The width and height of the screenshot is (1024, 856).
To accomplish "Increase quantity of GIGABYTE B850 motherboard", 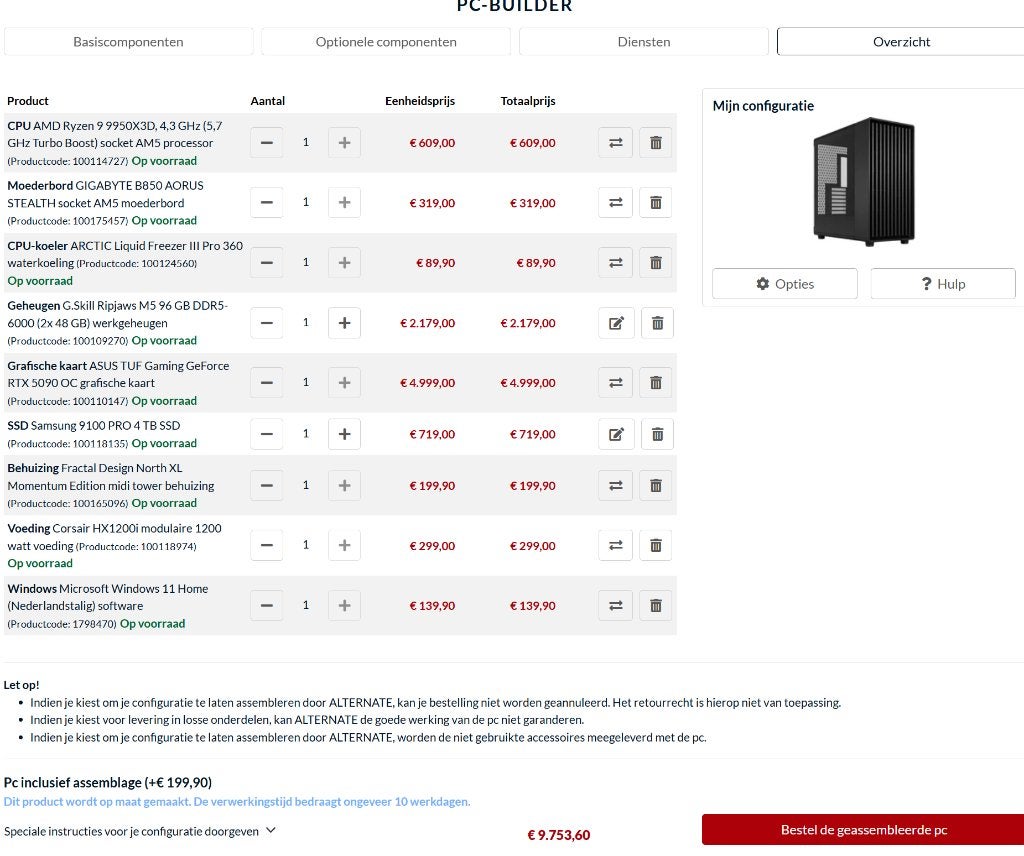I will (344, 202).
